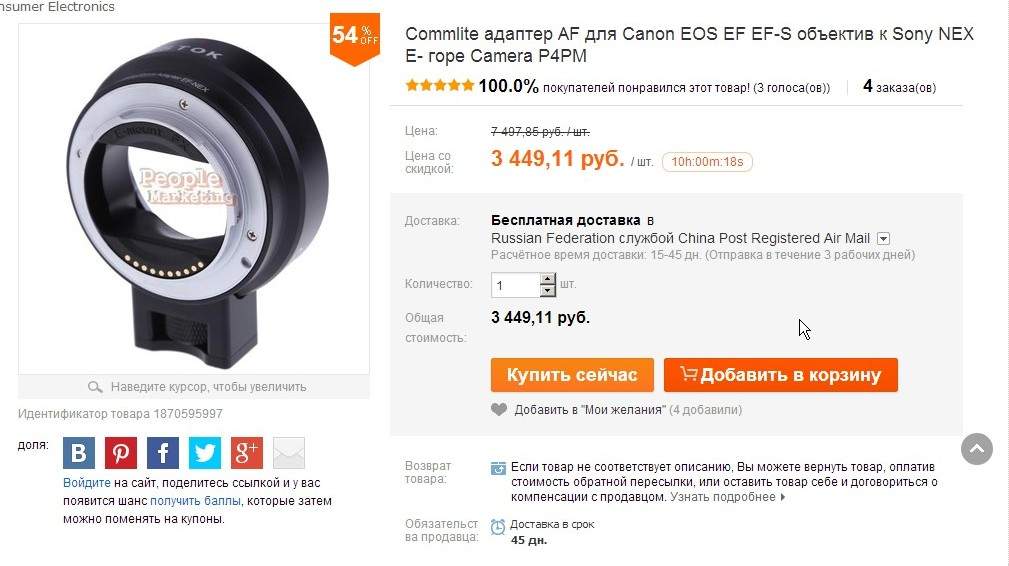Share product on Pinterest
The width and height of the screenshot is (1009, 566).
click(120, 453)
